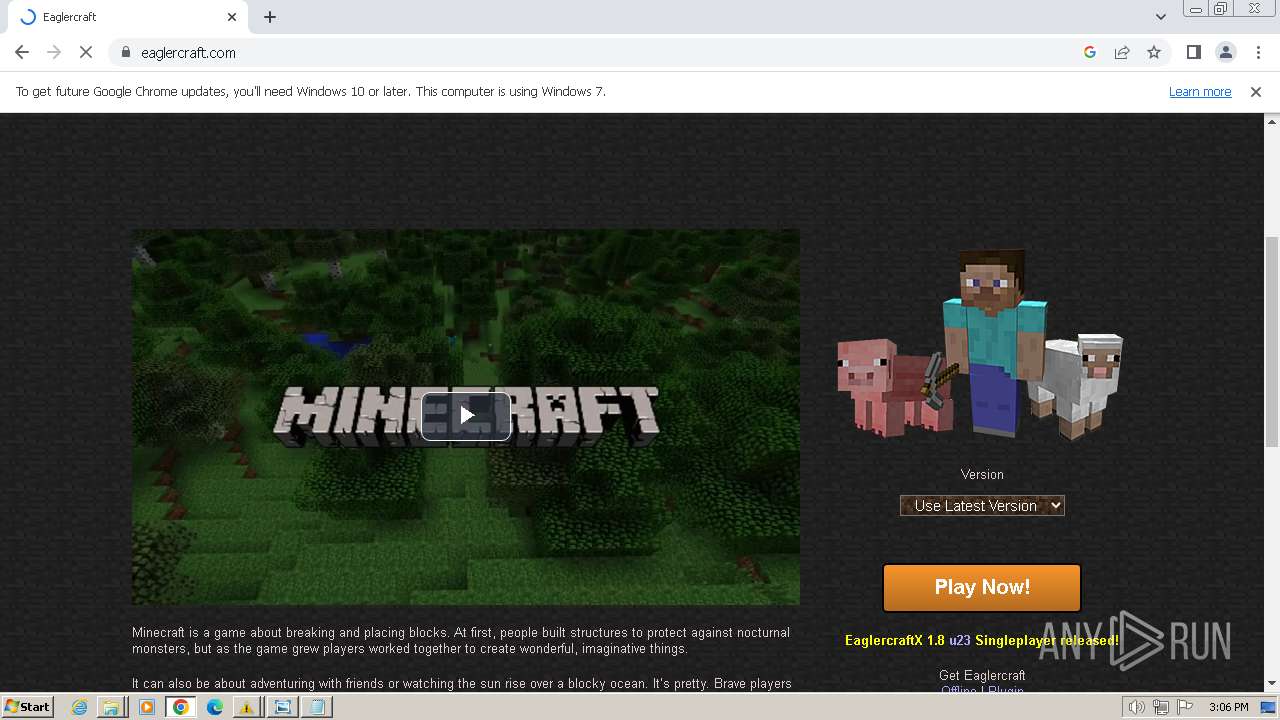Open the warning sign taskbar app
Image resolution: width=1280 pixels, height=720 pixels.
(246, 707)
